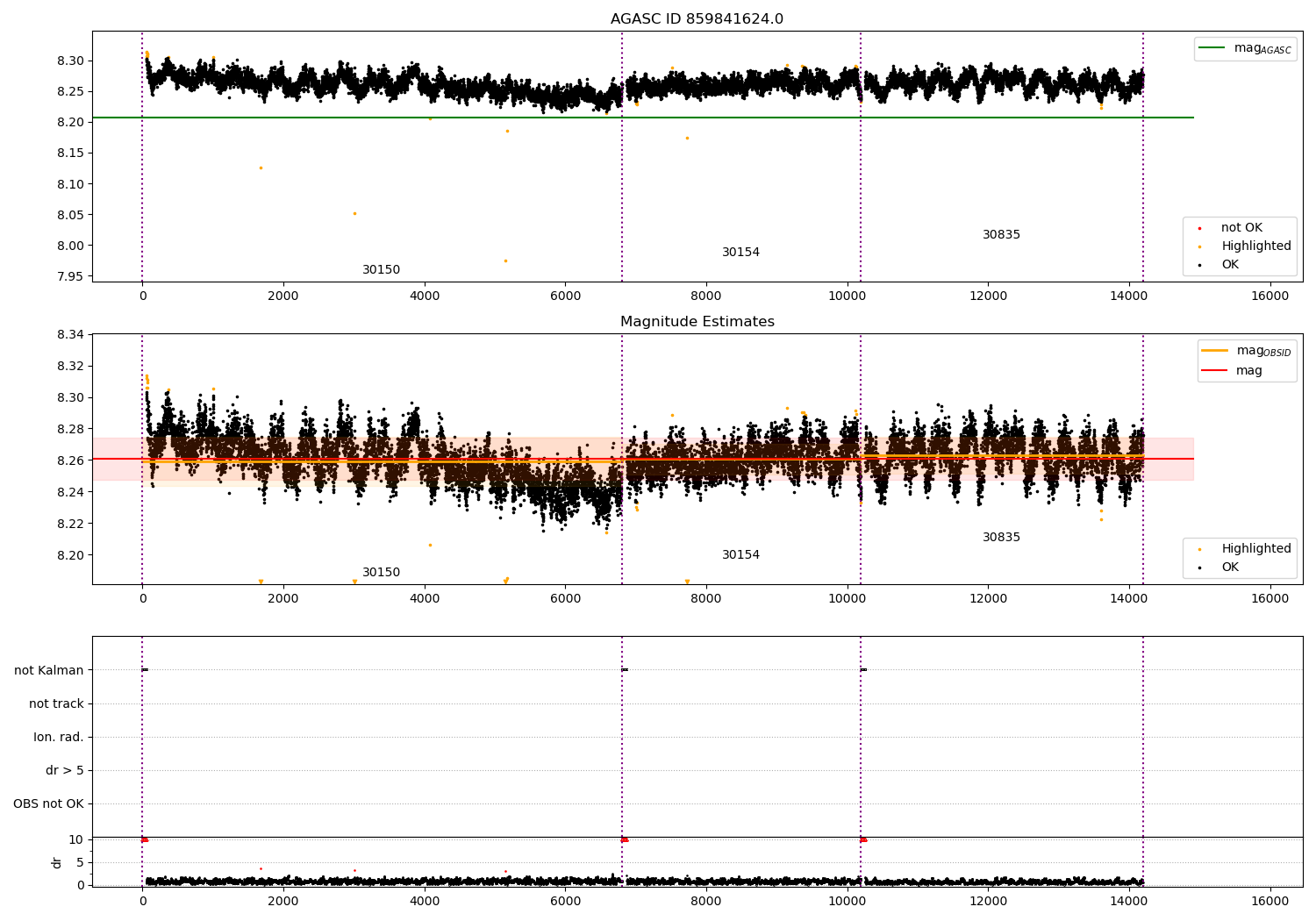Click the orange outlier point near magnitude 7.975
1316x921 pixels.
click(505, 261)
